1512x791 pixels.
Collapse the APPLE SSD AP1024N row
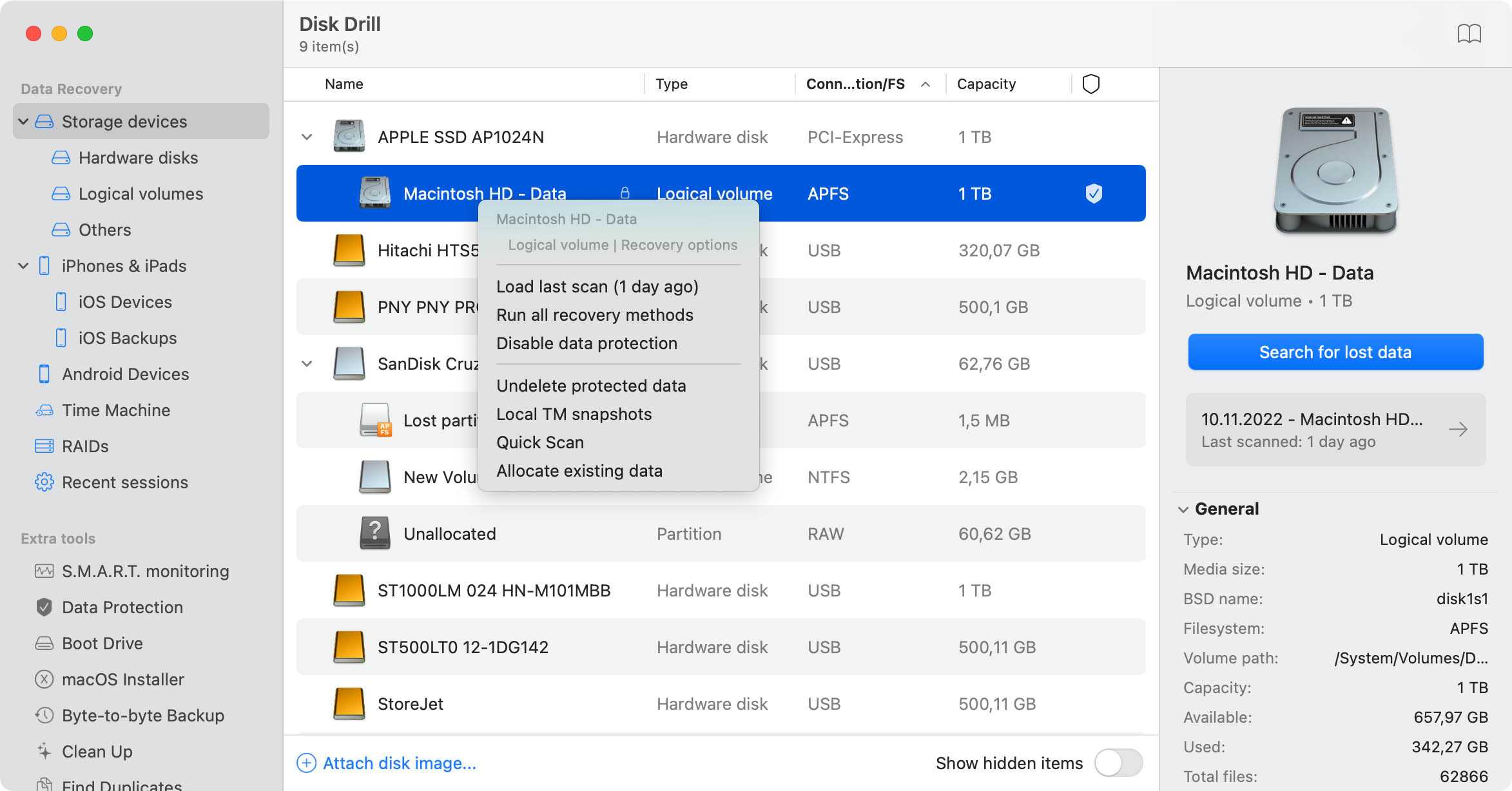click(307, 137)
